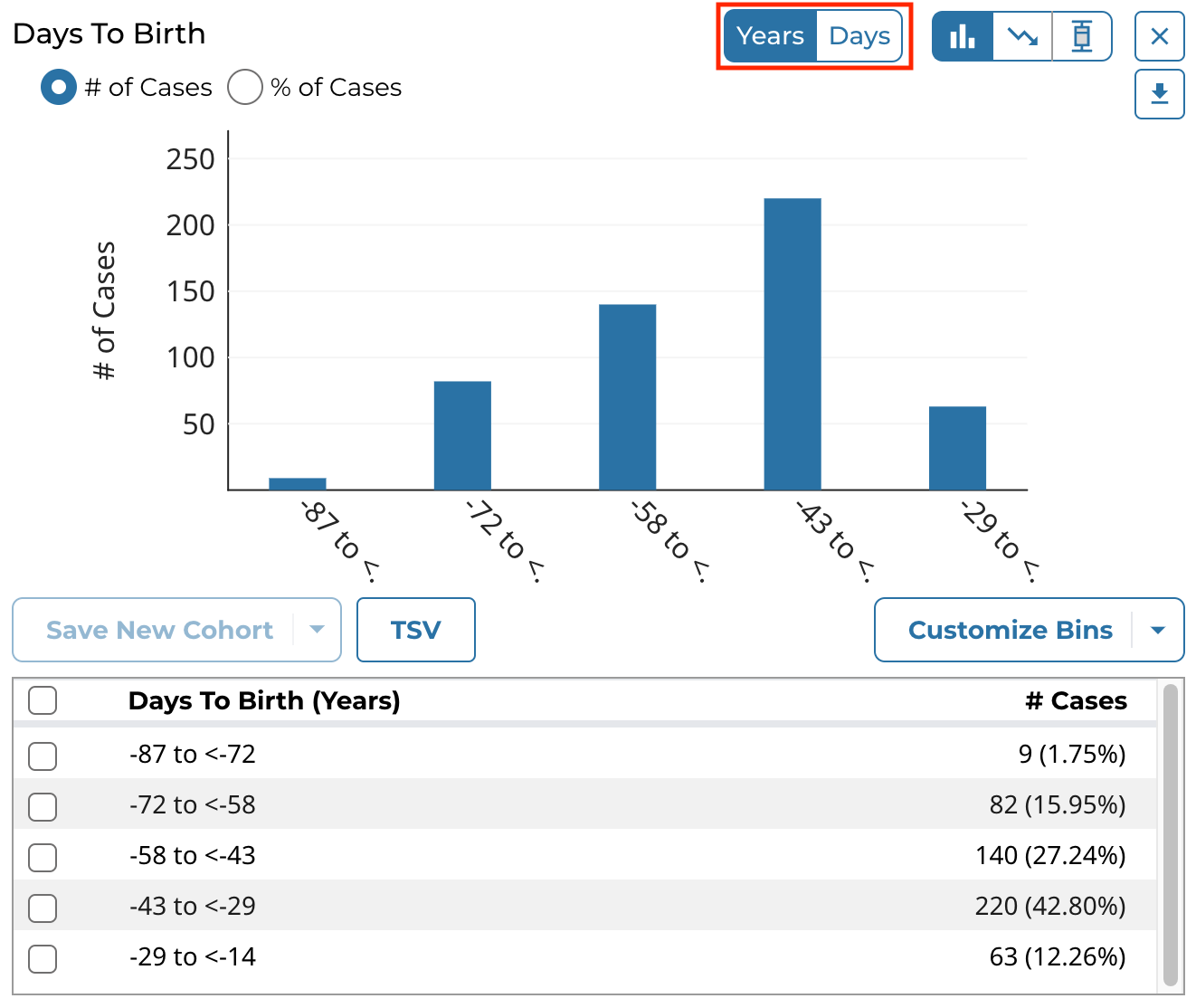The image size is (1196, 1008).
Task: Switch to box plot view
Action: (x=1081, y=37)
